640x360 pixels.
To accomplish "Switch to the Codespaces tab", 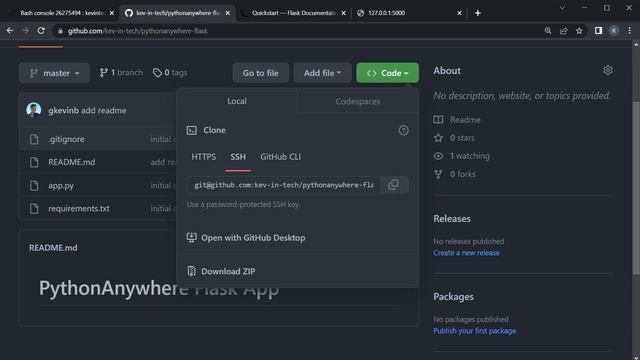I will (x=358, y=101).
